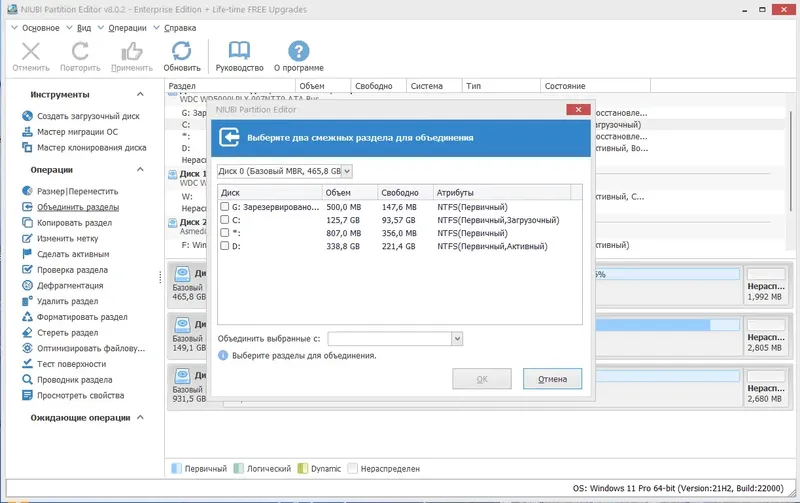Screen dimensions: 800x503
Task: Click the Изменить метку pencil icon
Action: [27, 238]
